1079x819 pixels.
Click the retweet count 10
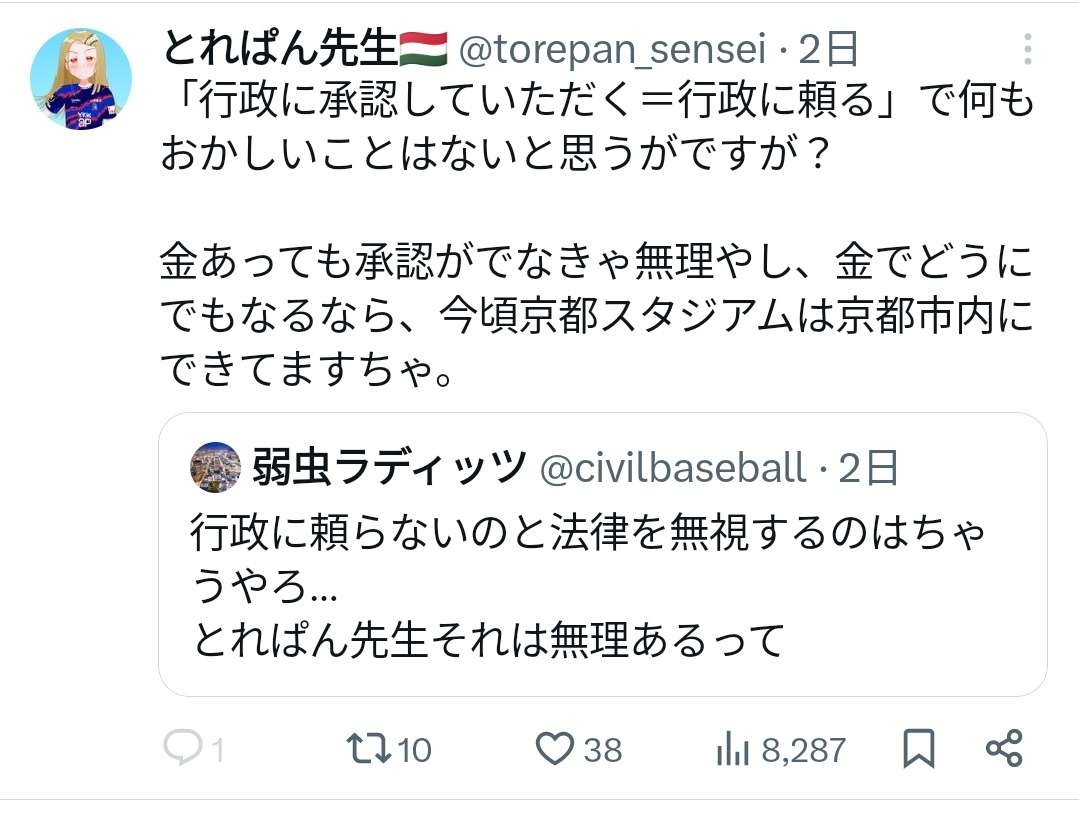(413, 750)
